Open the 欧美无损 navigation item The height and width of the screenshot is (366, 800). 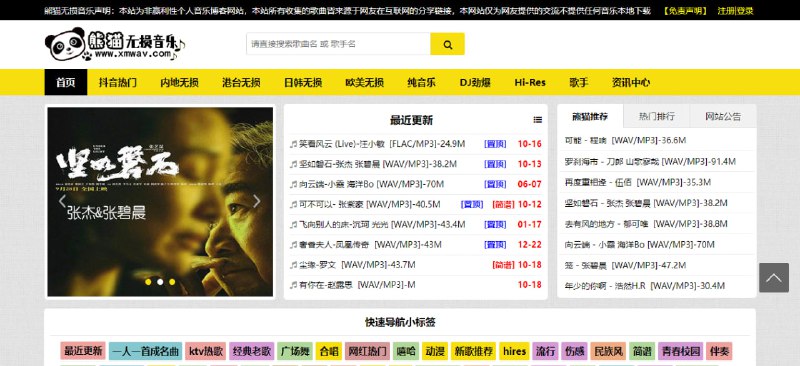point(364,82)
